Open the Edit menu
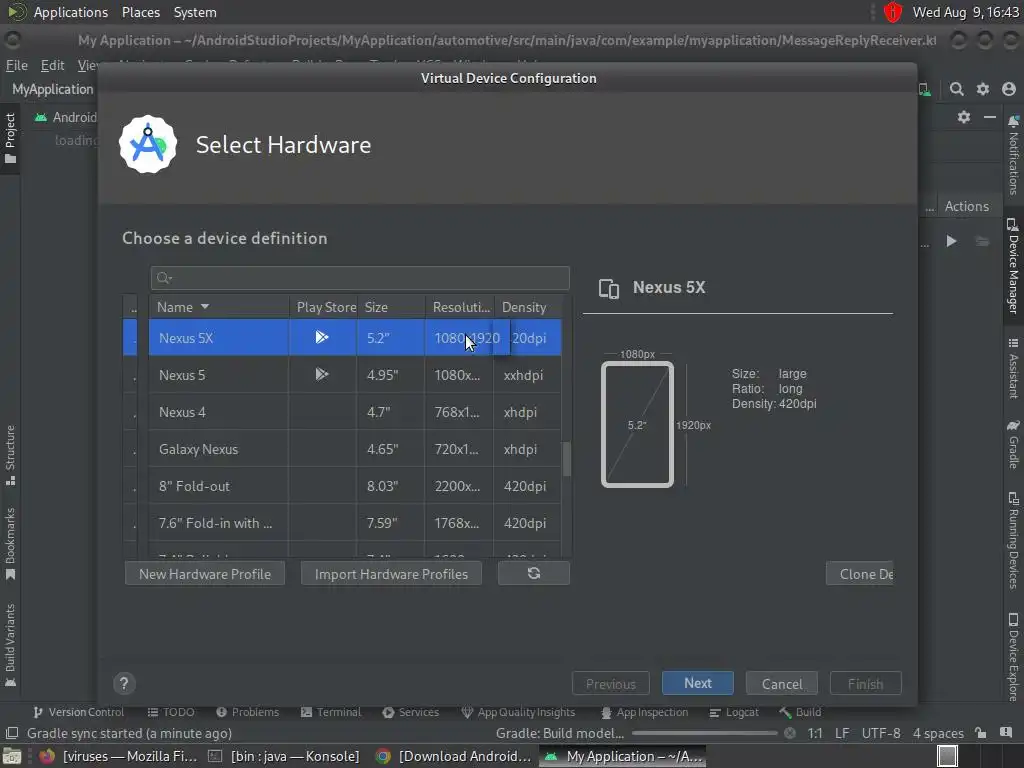Viewport: 1024px width, 768px height. tap(52, 65)
